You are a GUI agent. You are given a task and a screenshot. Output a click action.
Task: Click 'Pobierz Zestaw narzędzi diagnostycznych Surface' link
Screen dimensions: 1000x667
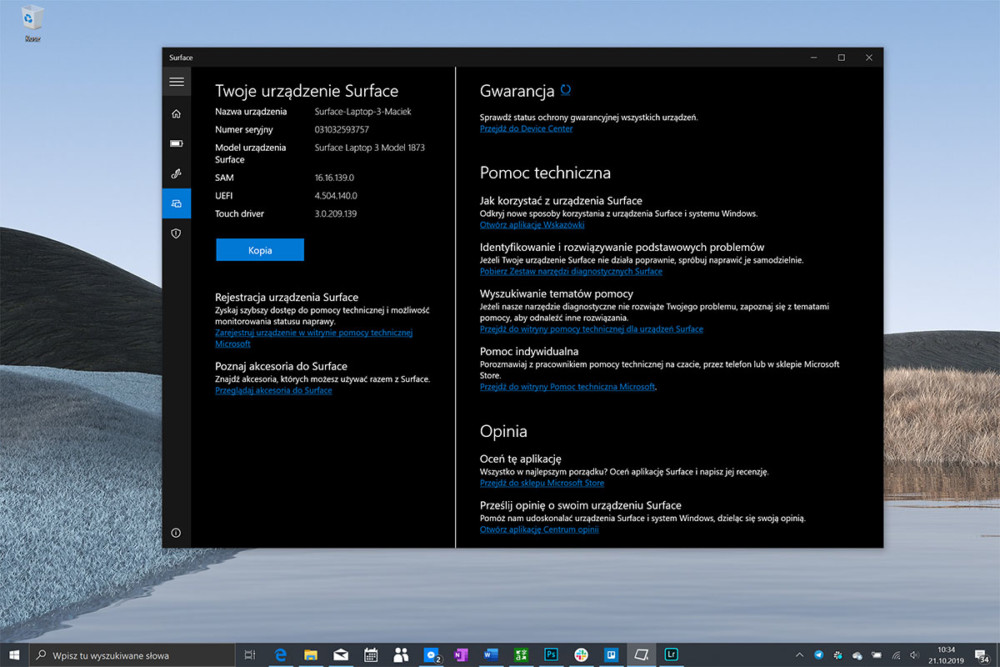coord(571,271)
